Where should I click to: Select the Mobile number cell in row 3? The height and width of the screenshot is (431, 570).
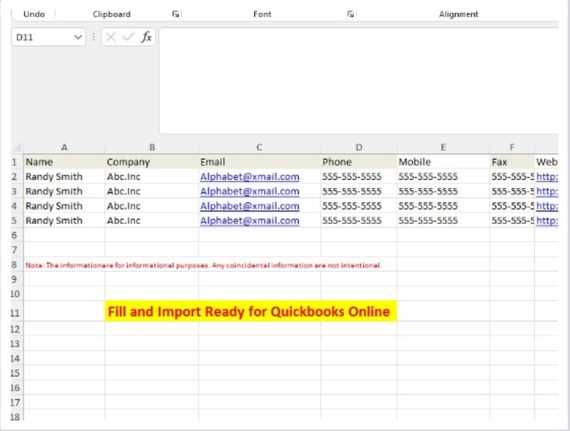click(443, 192)
